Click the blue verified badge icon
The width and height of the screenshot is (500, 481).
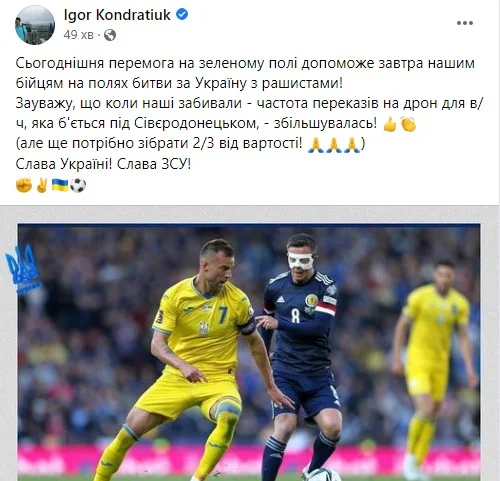click(182, 14)
